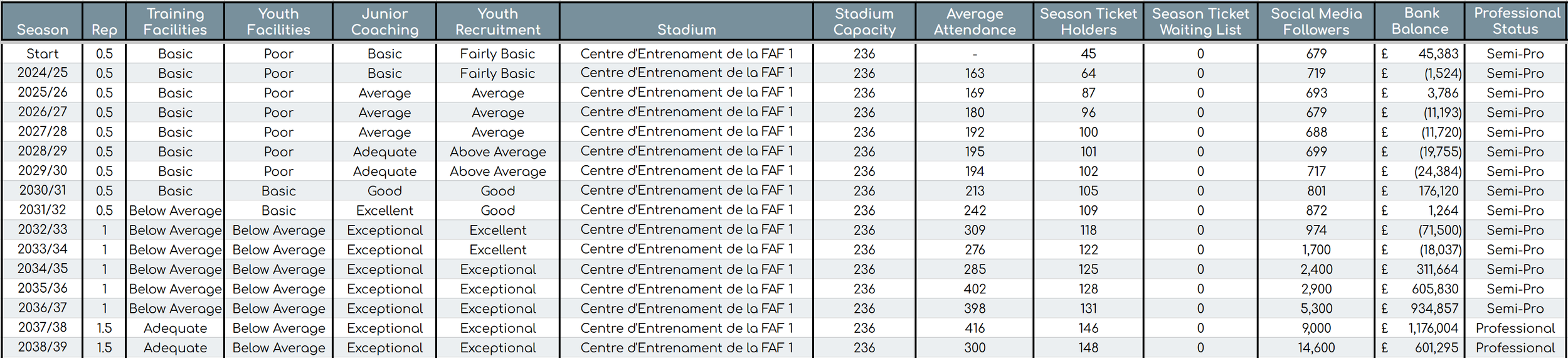Click the Professional Status header
The height and width of the screenshot is (358, 1568).
pyautogui.click(x=1515, y=22)
